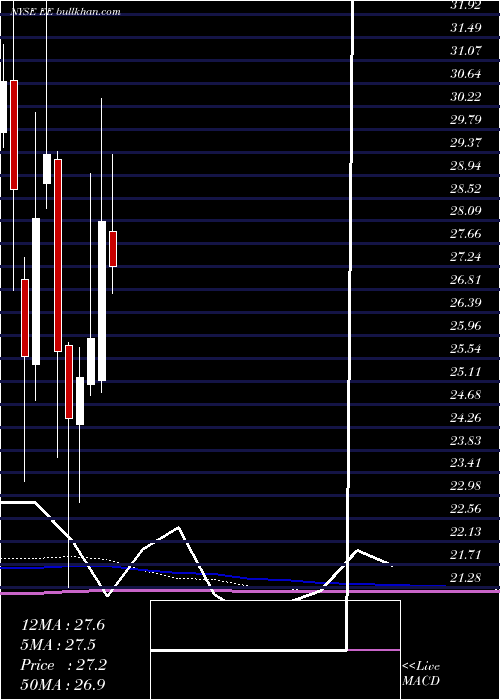Select the 29.37 price axis label
This screenshot has width=500, height=700.
pyautogui.click(x=466, y=142)
